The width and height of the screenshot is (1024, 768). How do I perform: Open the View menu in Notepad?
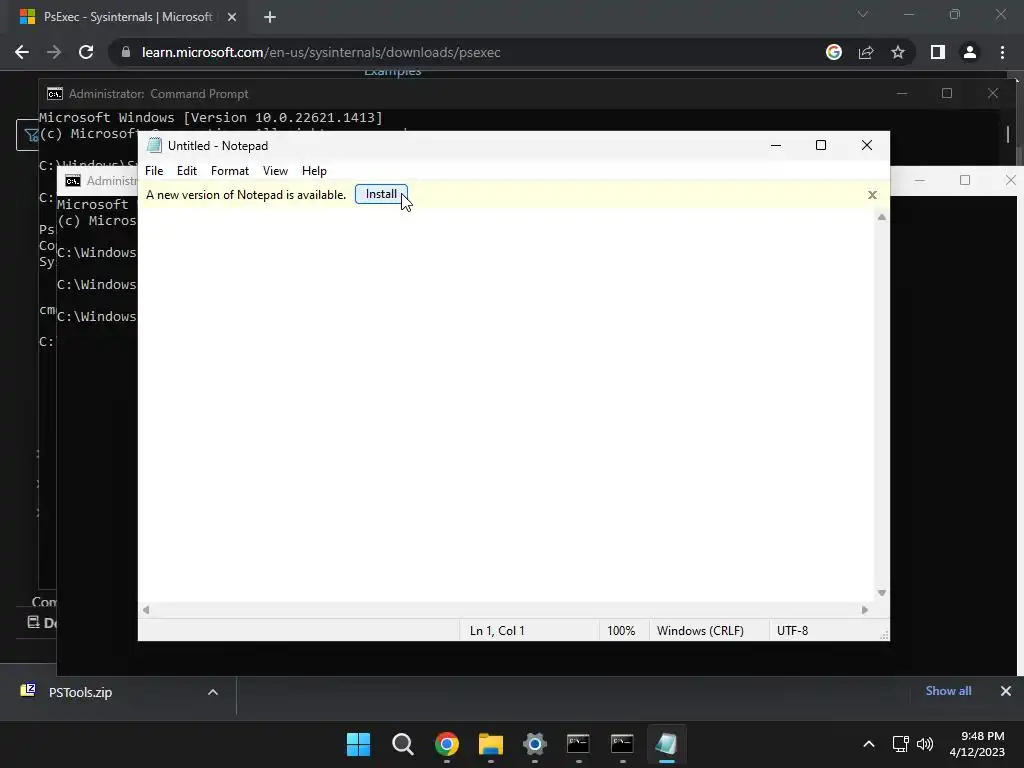pyautogui.click(x=275, y=170)
